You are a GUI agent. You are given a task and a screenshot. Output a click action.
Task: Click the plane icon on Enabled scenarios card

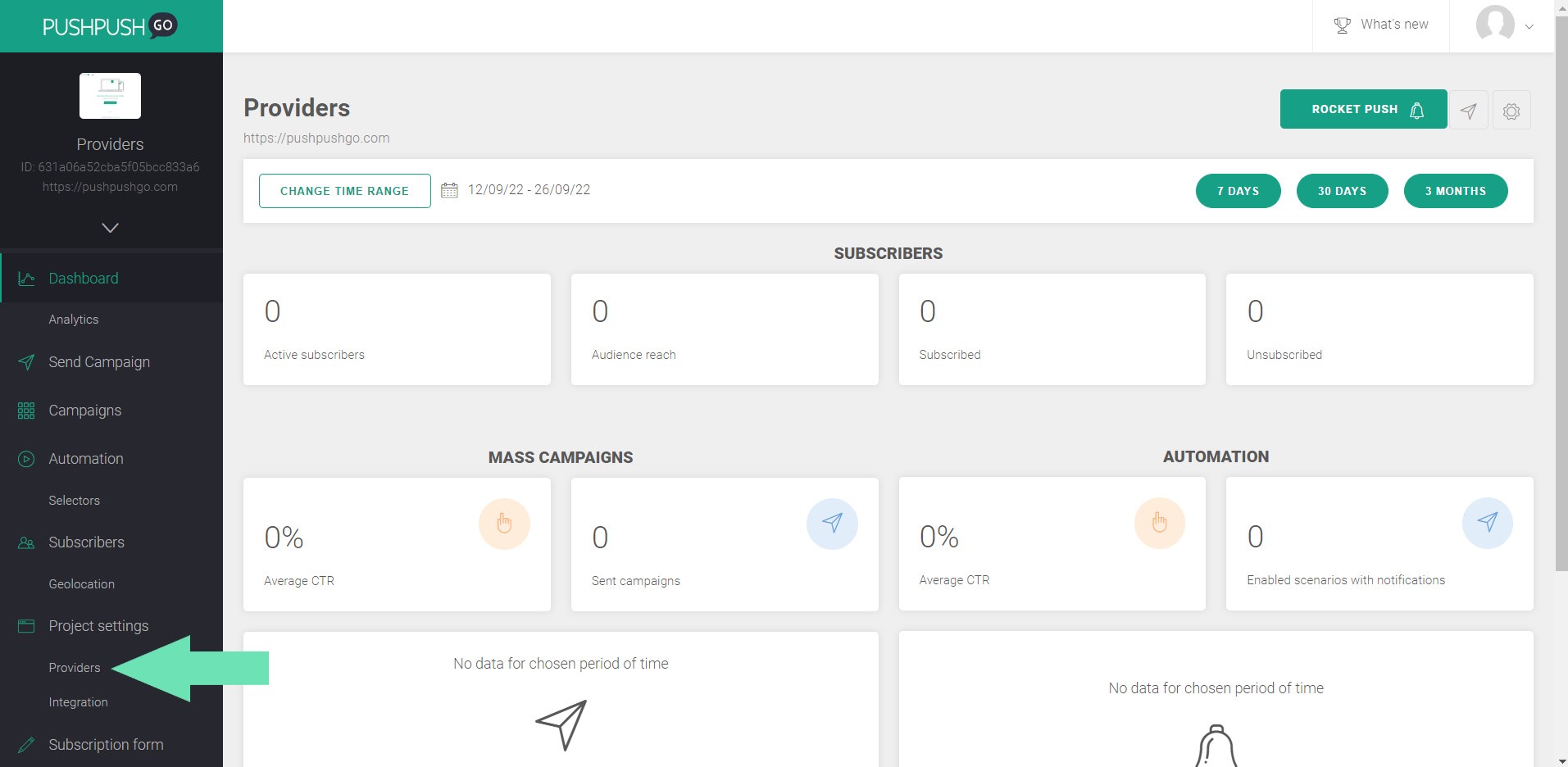point(1488,523)
